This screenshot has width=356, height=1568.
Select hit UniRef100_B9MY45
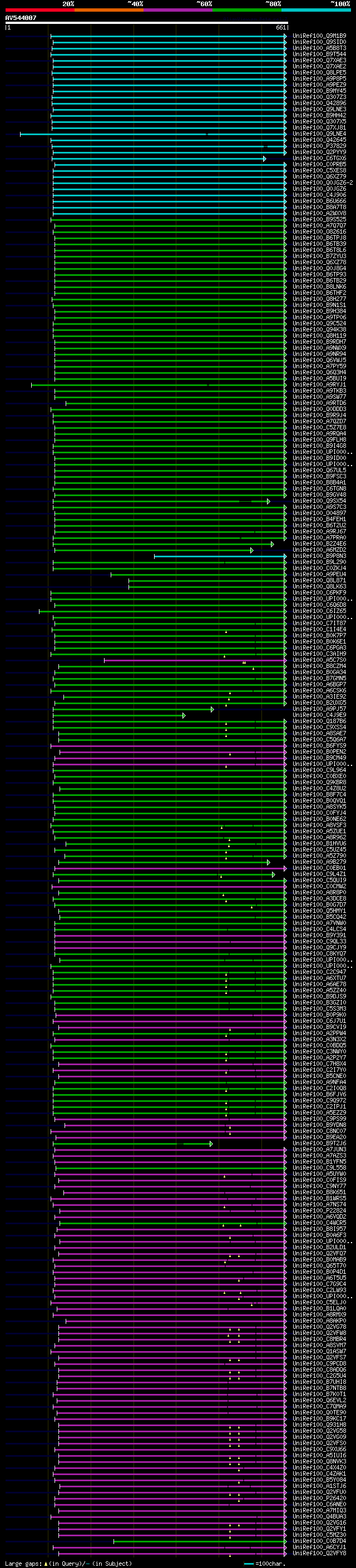pos(319,91)
